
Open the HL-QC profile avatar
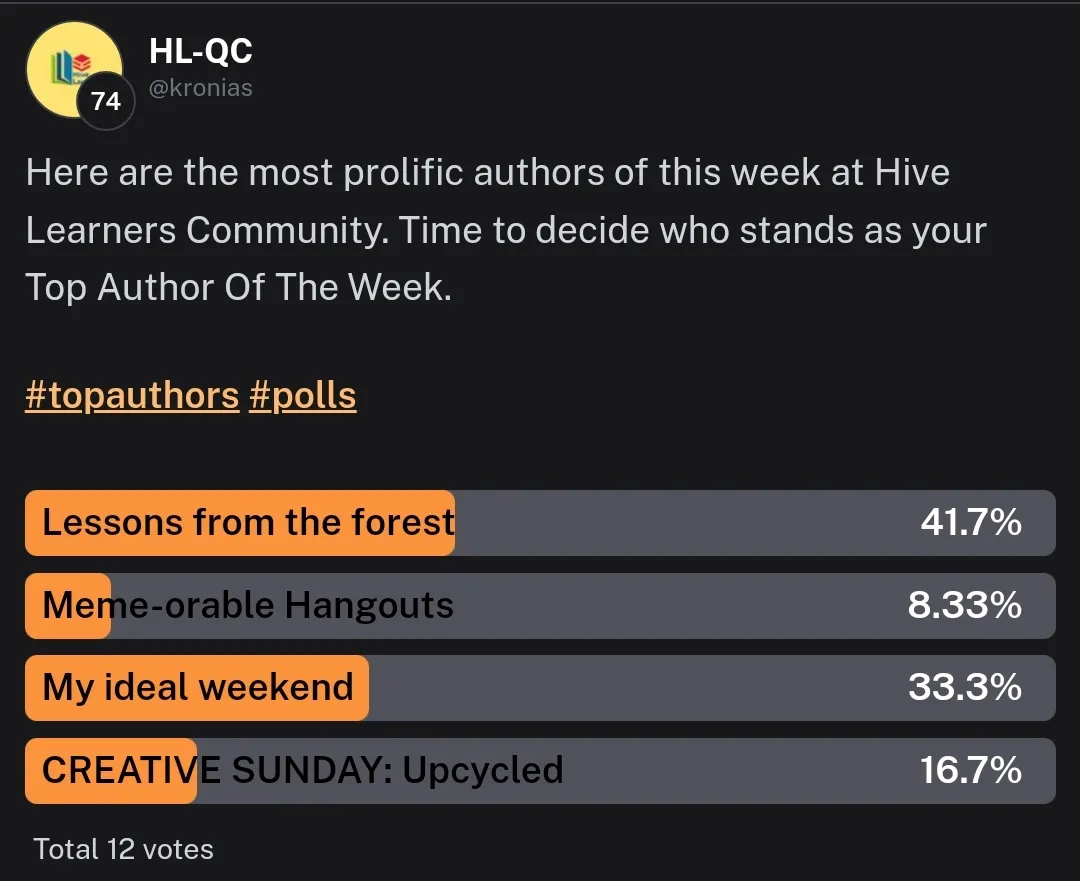72,68
